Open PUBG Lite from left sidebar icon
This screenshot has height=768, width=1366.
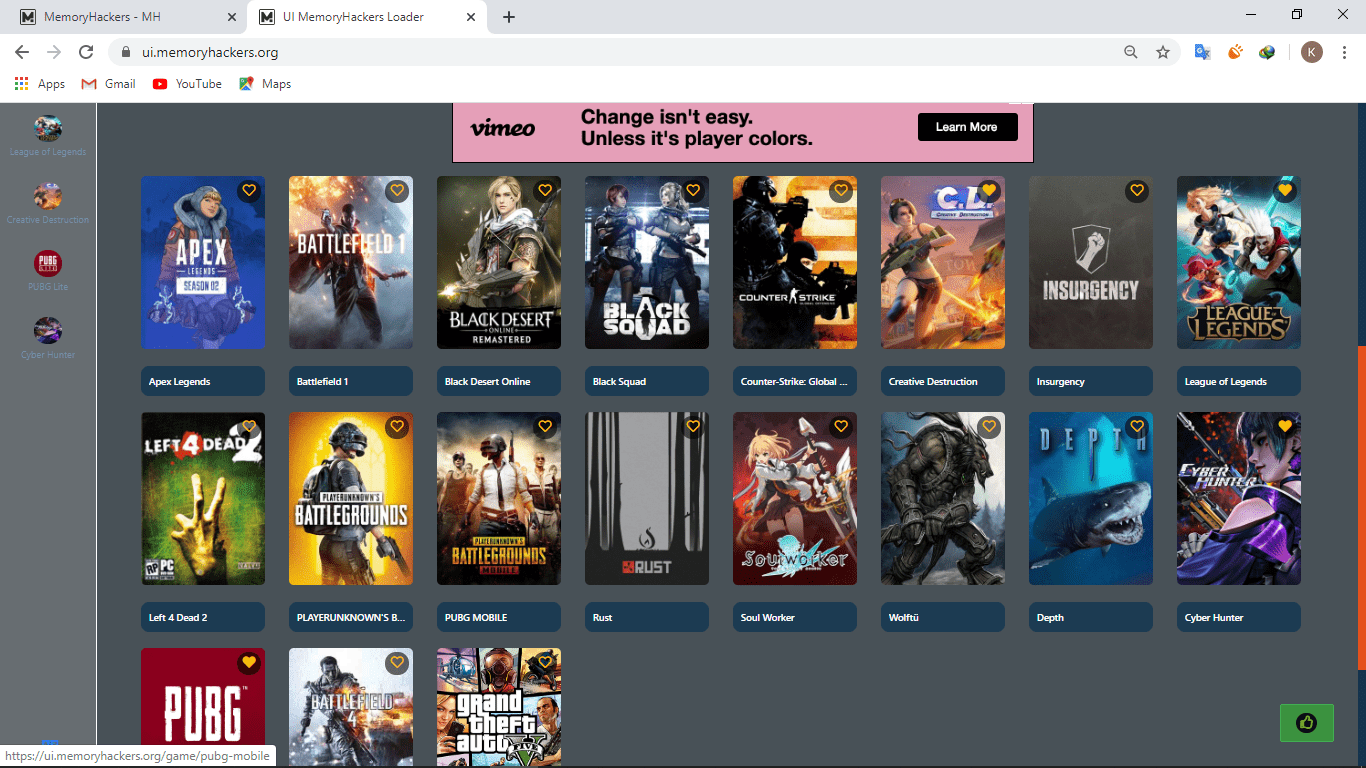[48, 263]
